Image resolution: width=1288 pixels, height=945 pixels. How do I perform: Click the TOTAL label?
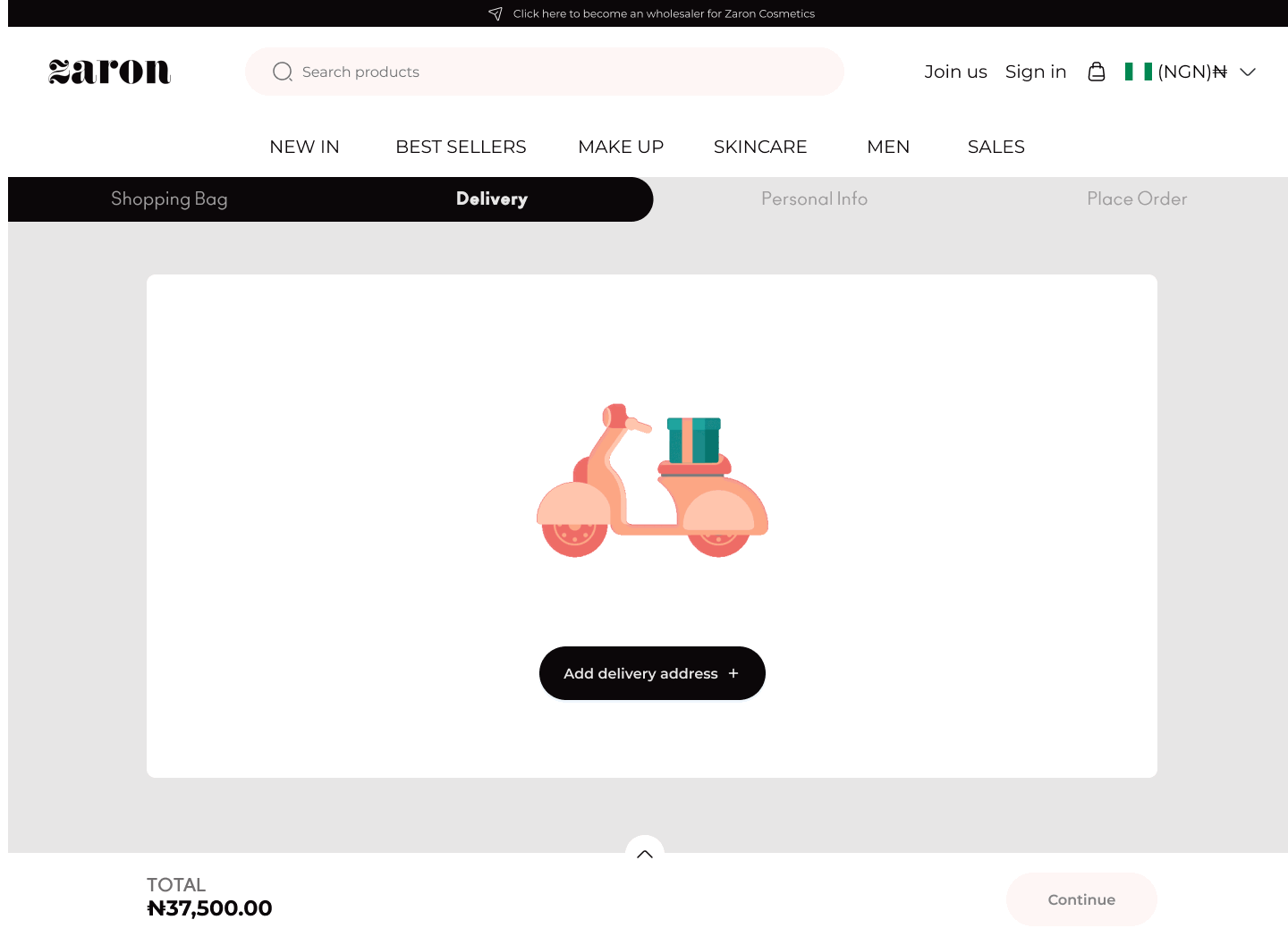(x=176, y=884)
